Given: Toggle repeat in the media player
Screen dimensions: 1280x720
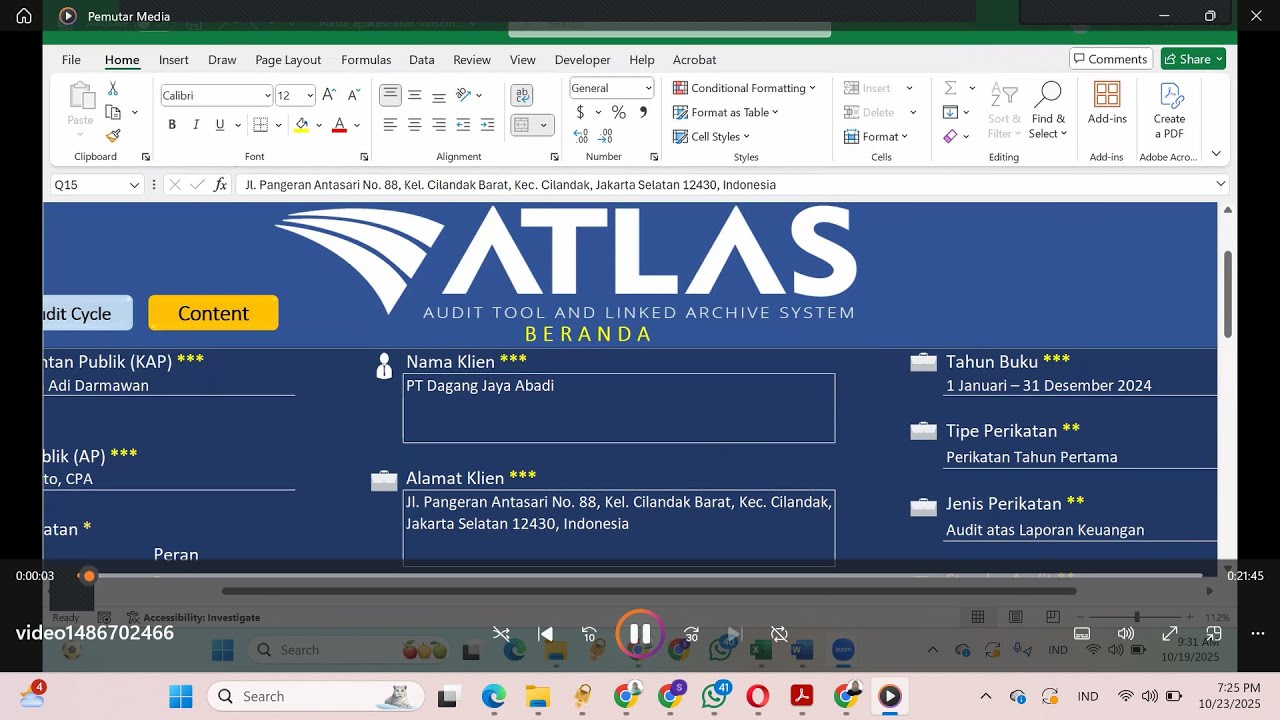Looking at the screenshot, I should pyautogui.click(x=779, y=634).
